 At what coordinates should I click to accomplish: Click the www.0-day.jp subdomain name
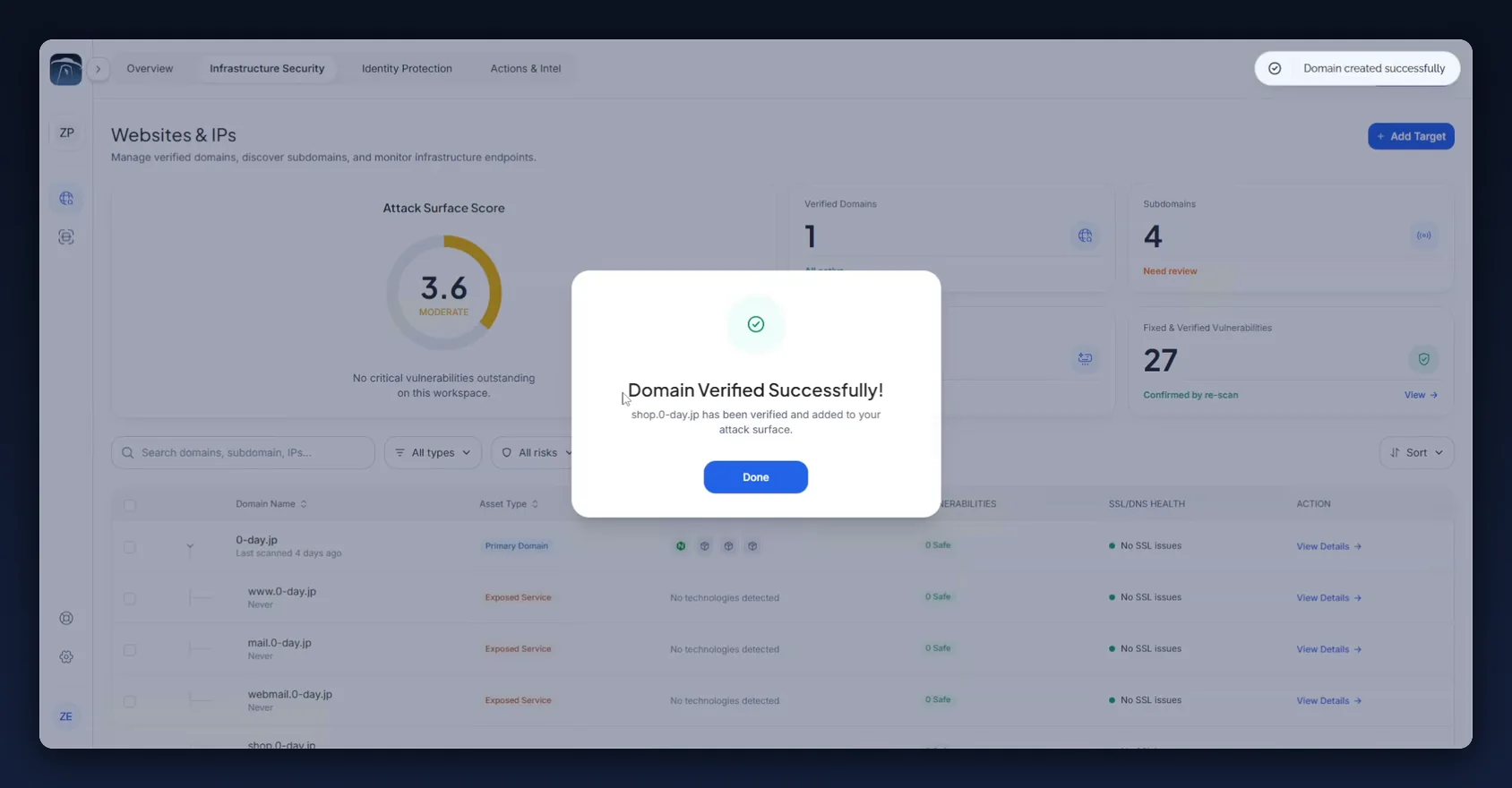click(281, 591)
